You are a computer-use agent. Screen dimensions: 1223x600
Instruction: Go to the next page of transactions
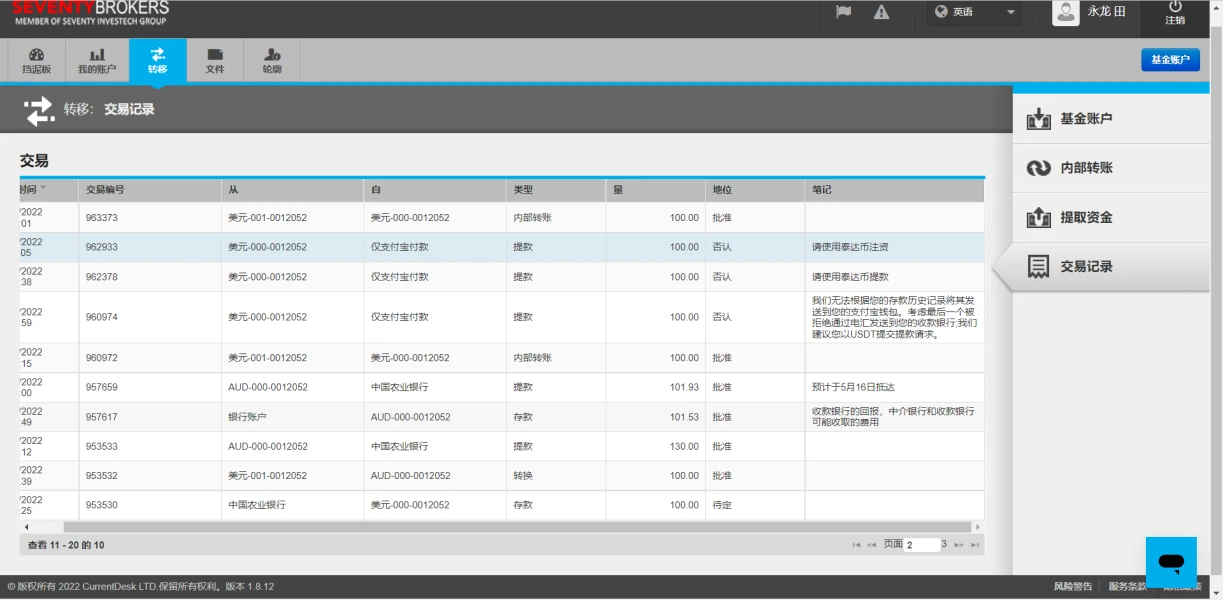click(x=958, y=545)
